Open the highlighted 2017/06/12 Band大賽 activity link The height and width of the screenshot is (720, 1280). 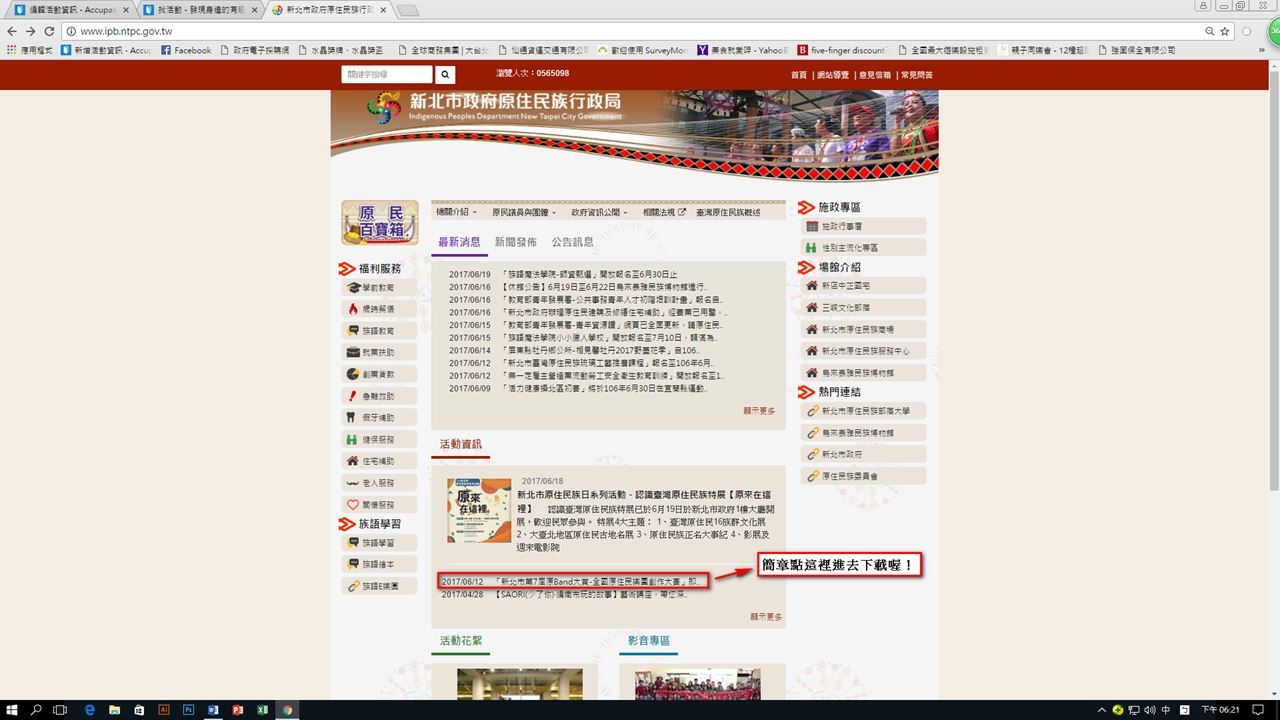(x=570, y=581)
